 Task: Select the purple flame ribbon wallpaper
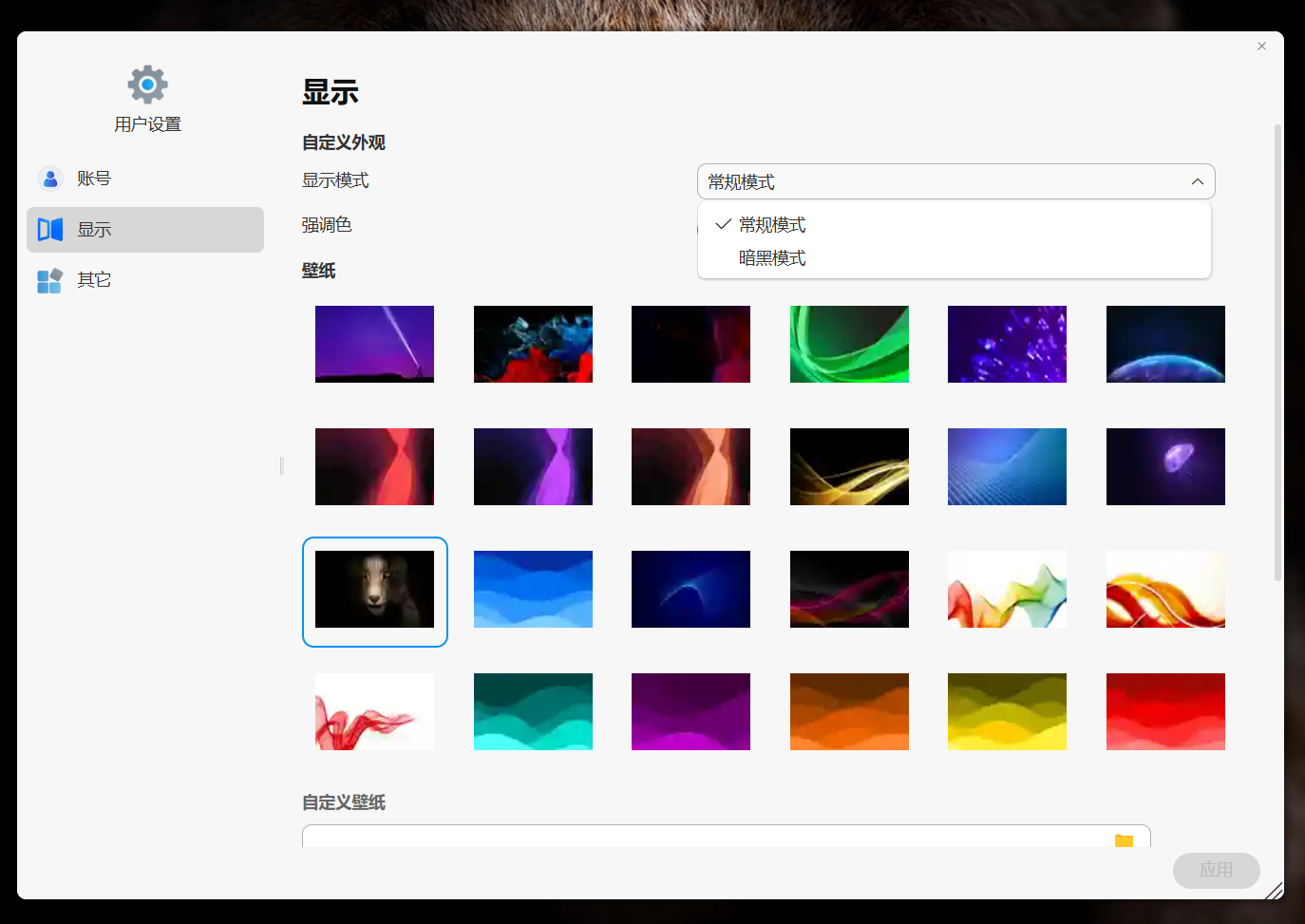point(533,466)
